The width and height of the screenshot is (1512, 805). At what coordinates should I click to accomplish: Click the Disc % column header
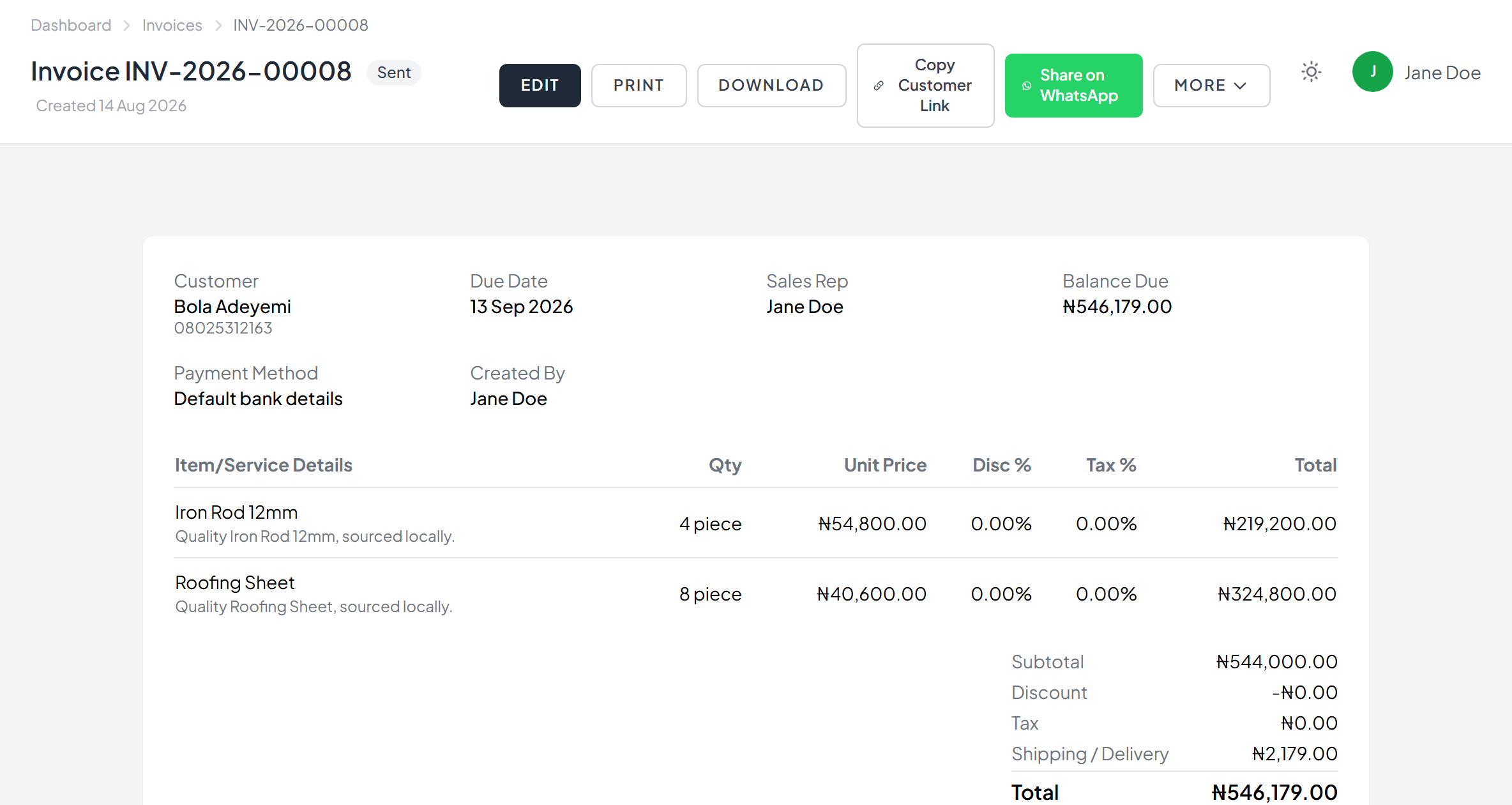(x=1001, y=465)
